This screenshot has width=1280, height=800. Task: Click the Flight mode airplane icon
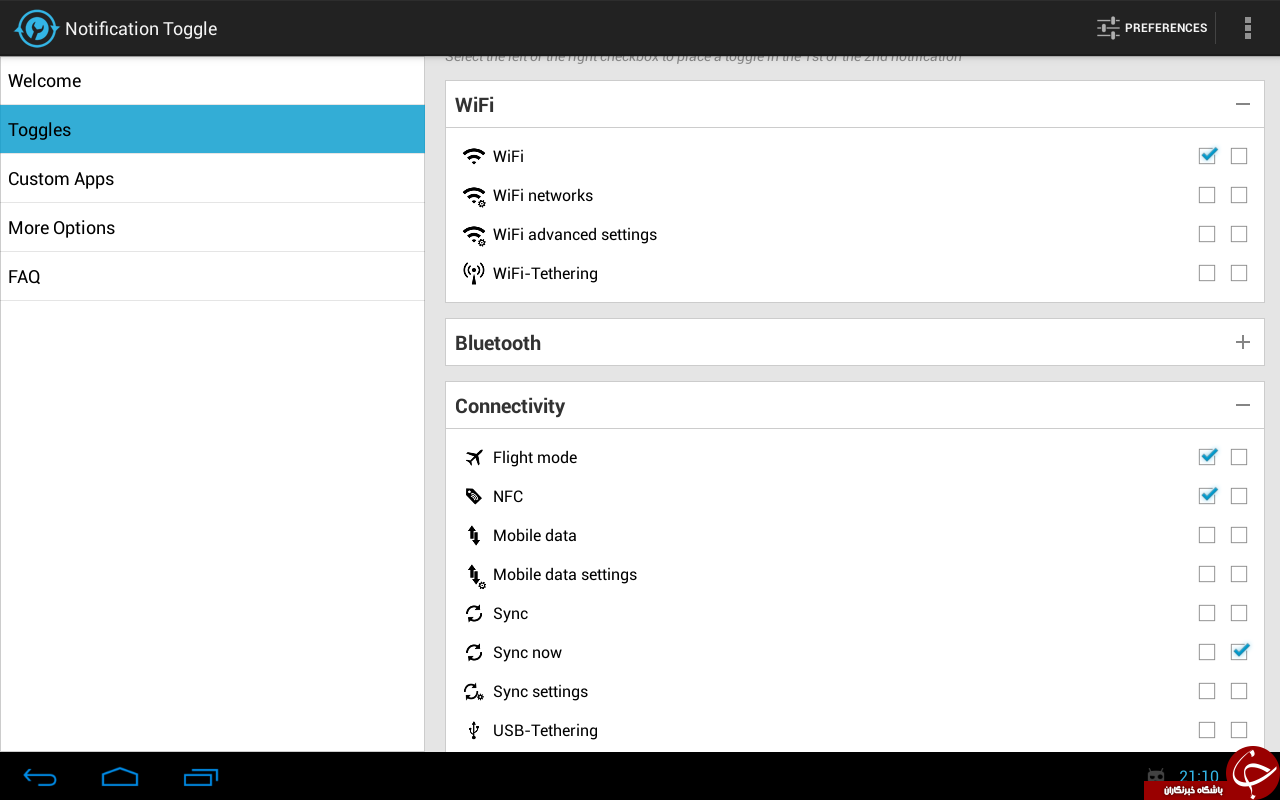pos(474,457)
